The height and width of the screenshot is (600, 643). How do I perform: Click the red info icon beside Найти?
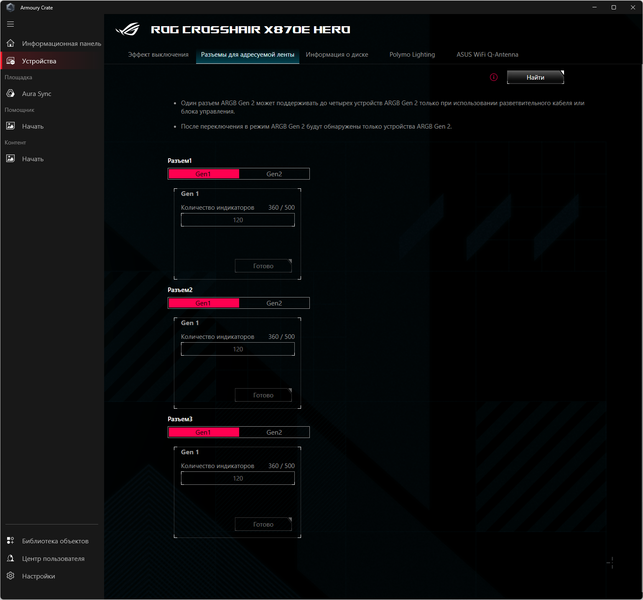pos(494,77)
